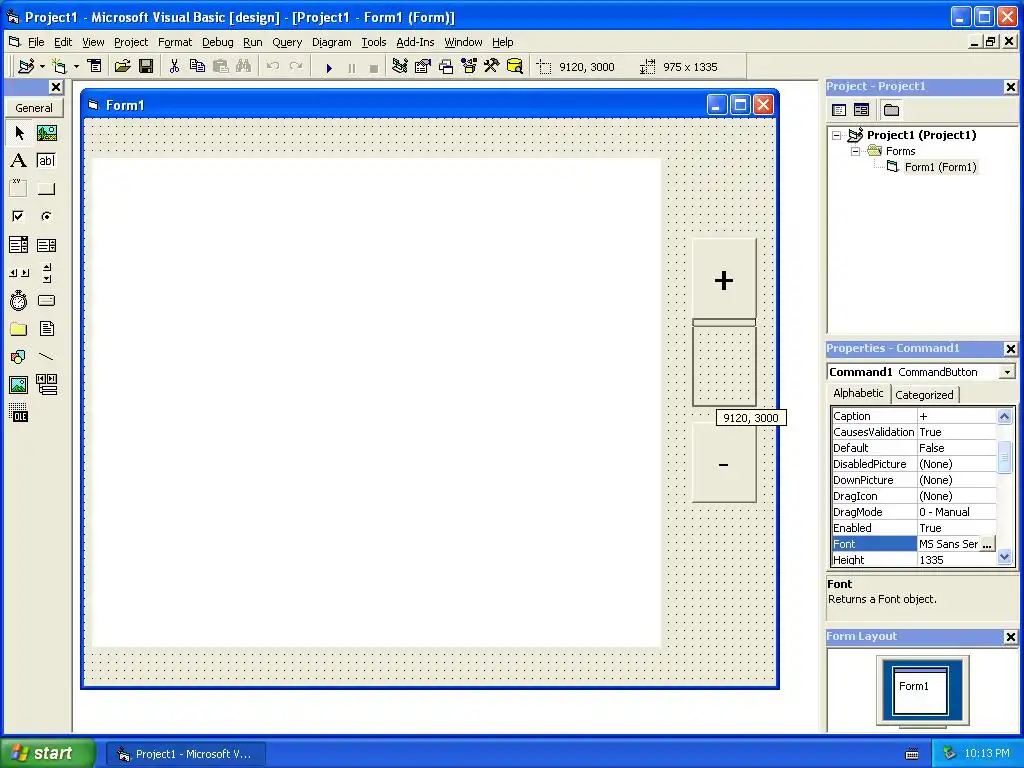Click the plus command button on form

coord(724,280)
